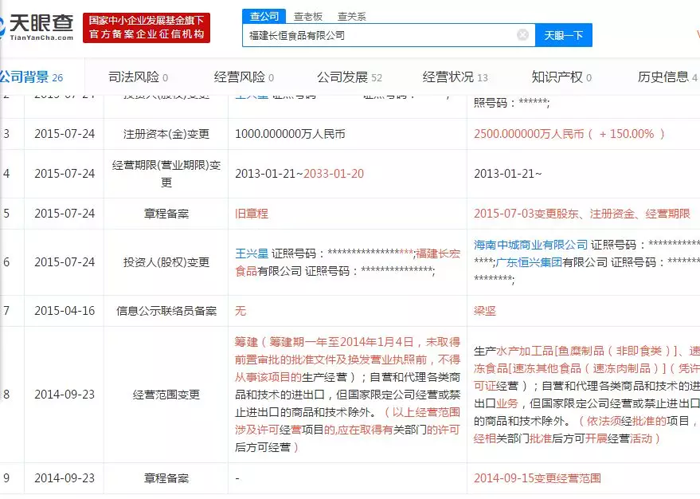The height and width of the screenshot is (499, 700).
Task: Switch to the 查关系 search tab
Action: [352, 16]
